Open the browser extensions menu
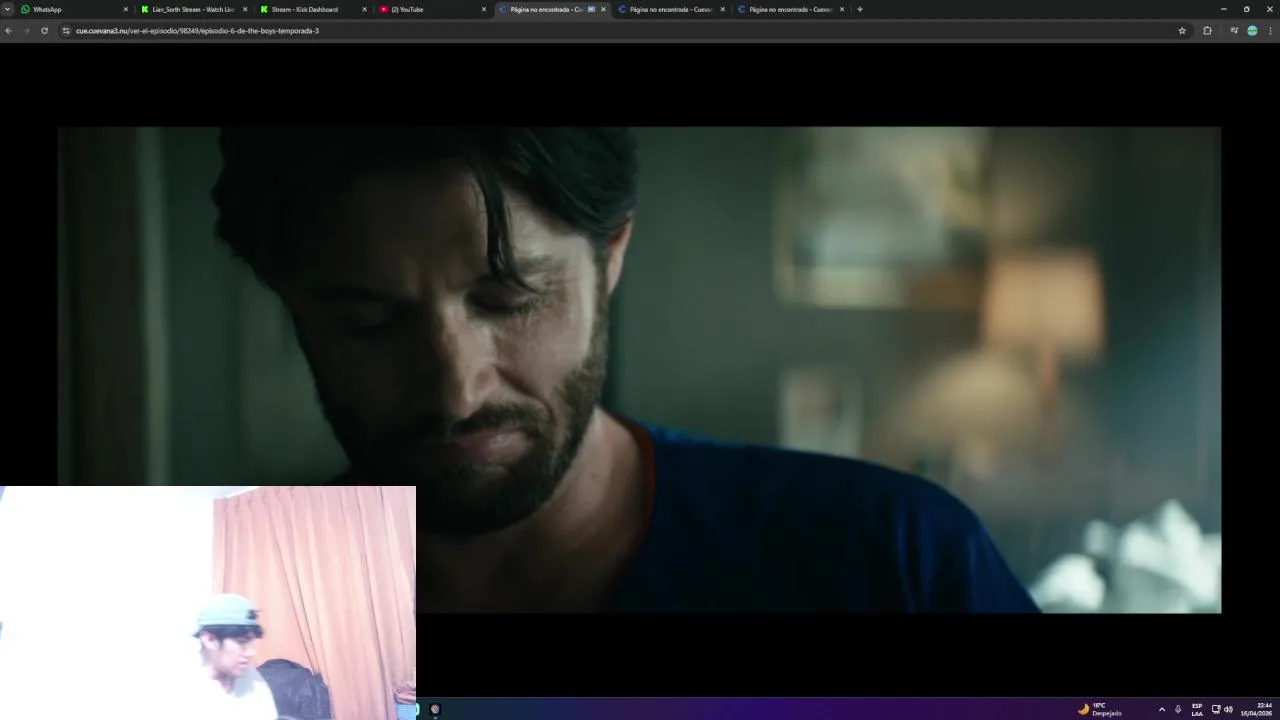Image resolution: width=1280 pixels, height=720 pixels. point(1207,31)
